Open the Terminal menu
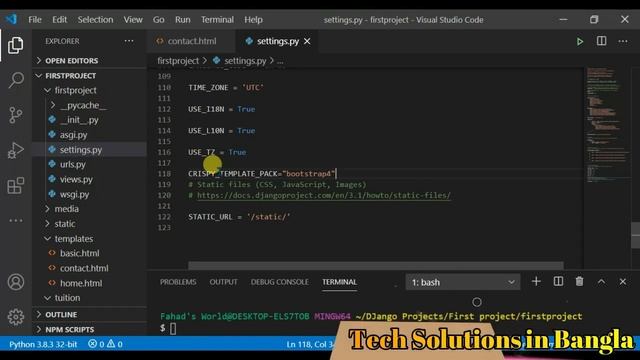Image resolution: width=640 pixels, height=360 pixels. tap(217, 20)
